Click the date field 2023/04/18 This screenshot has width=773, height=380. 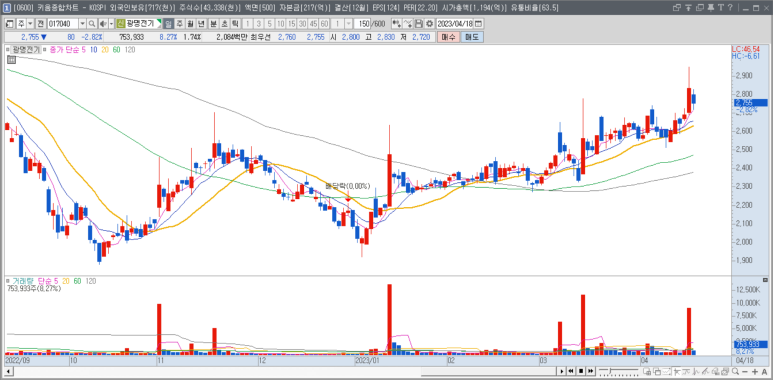point(455,24)
